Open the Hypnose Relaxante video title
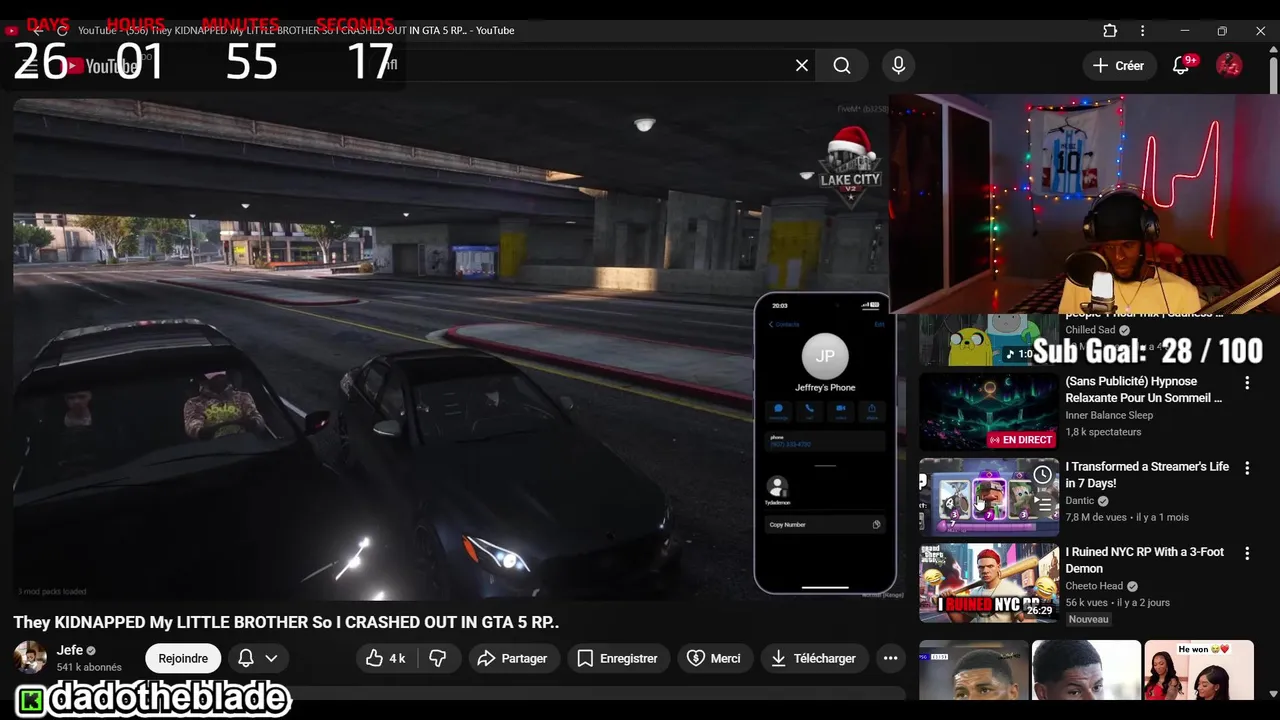 tap(1145, 389)
